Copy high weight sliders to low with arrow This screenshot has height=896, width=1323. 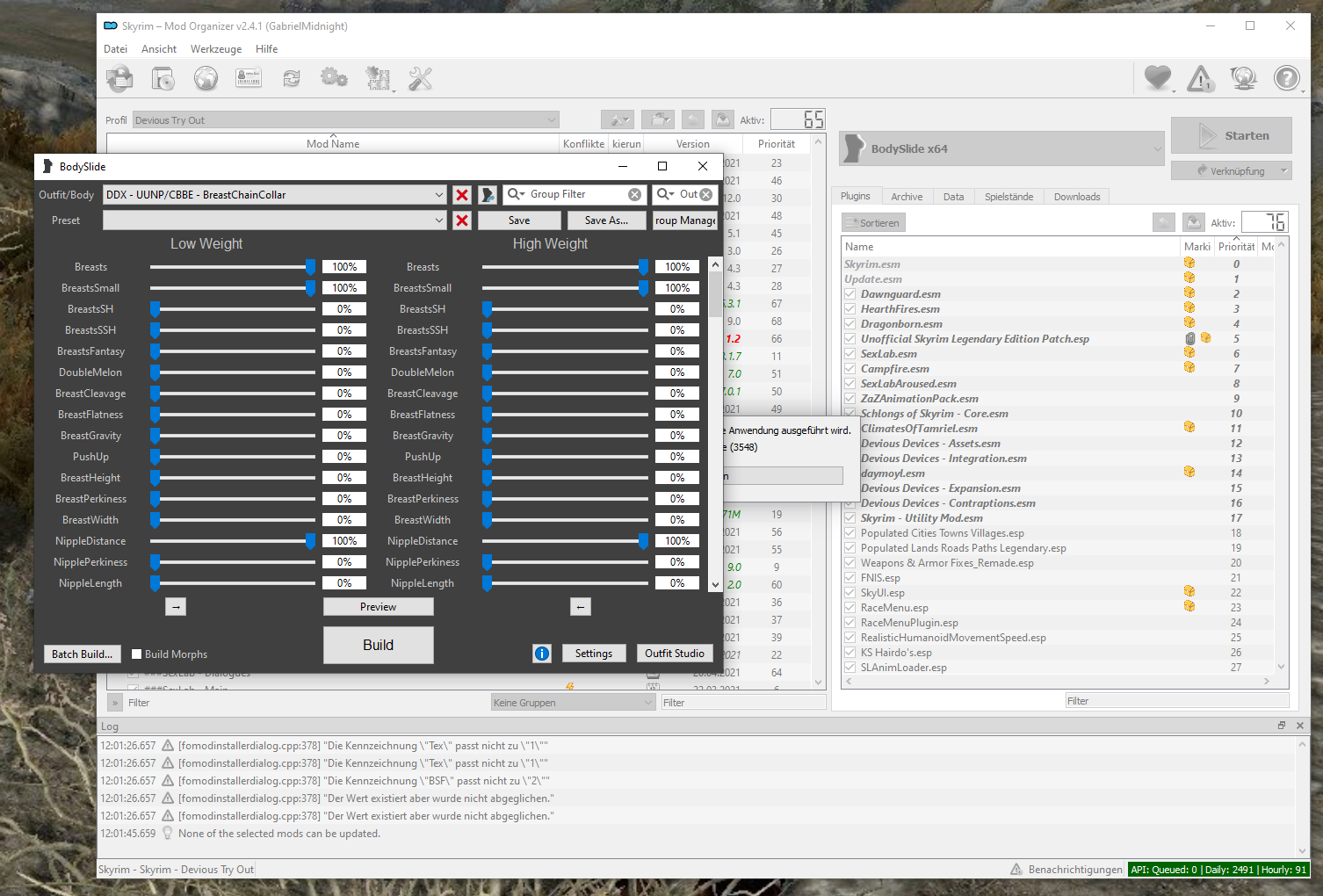click(581, 607)
